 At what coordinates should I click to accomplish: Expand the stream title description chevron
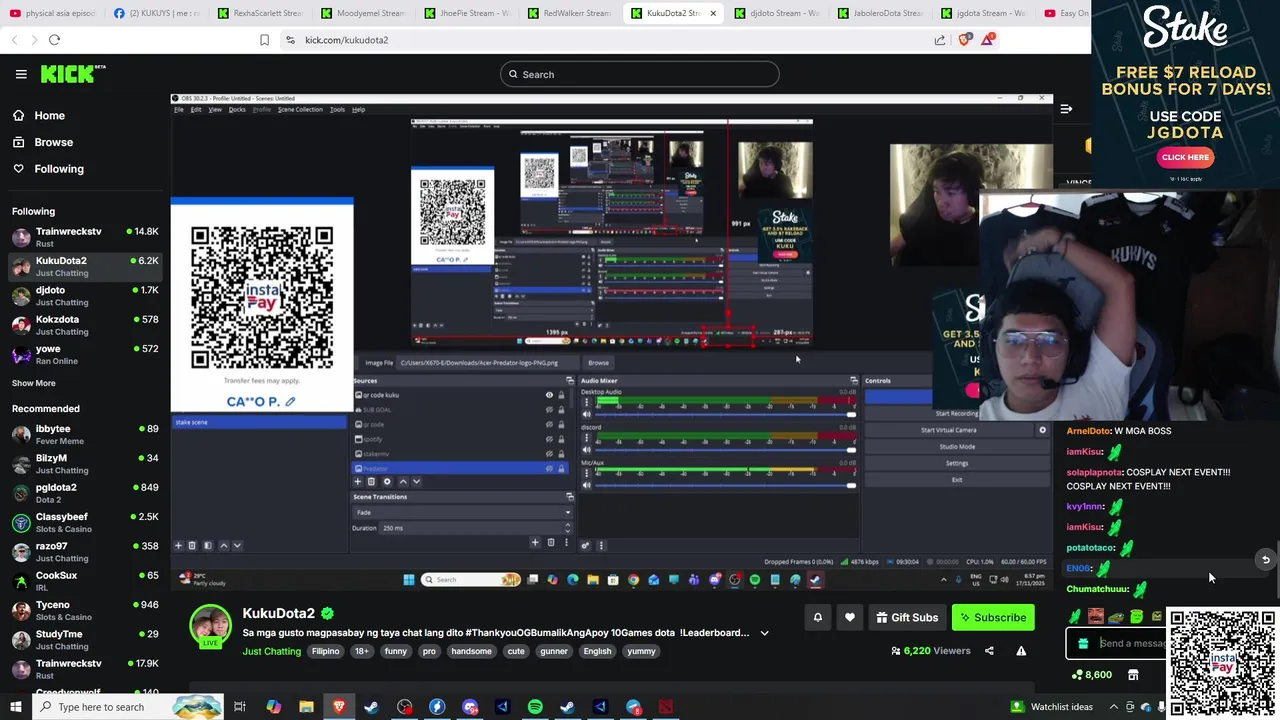(764, 633)
